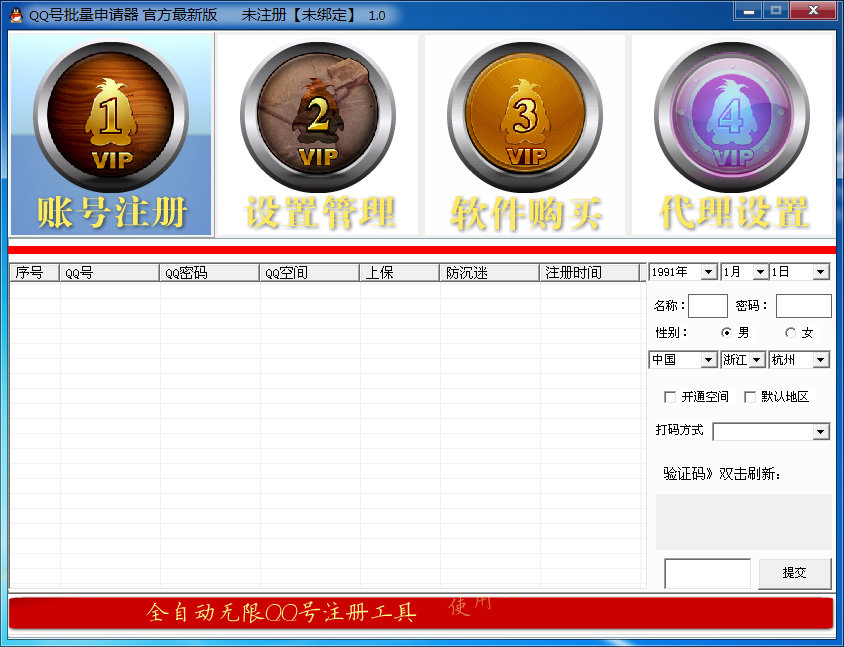Open the 1日 birth day dropdown

(799, 272)
